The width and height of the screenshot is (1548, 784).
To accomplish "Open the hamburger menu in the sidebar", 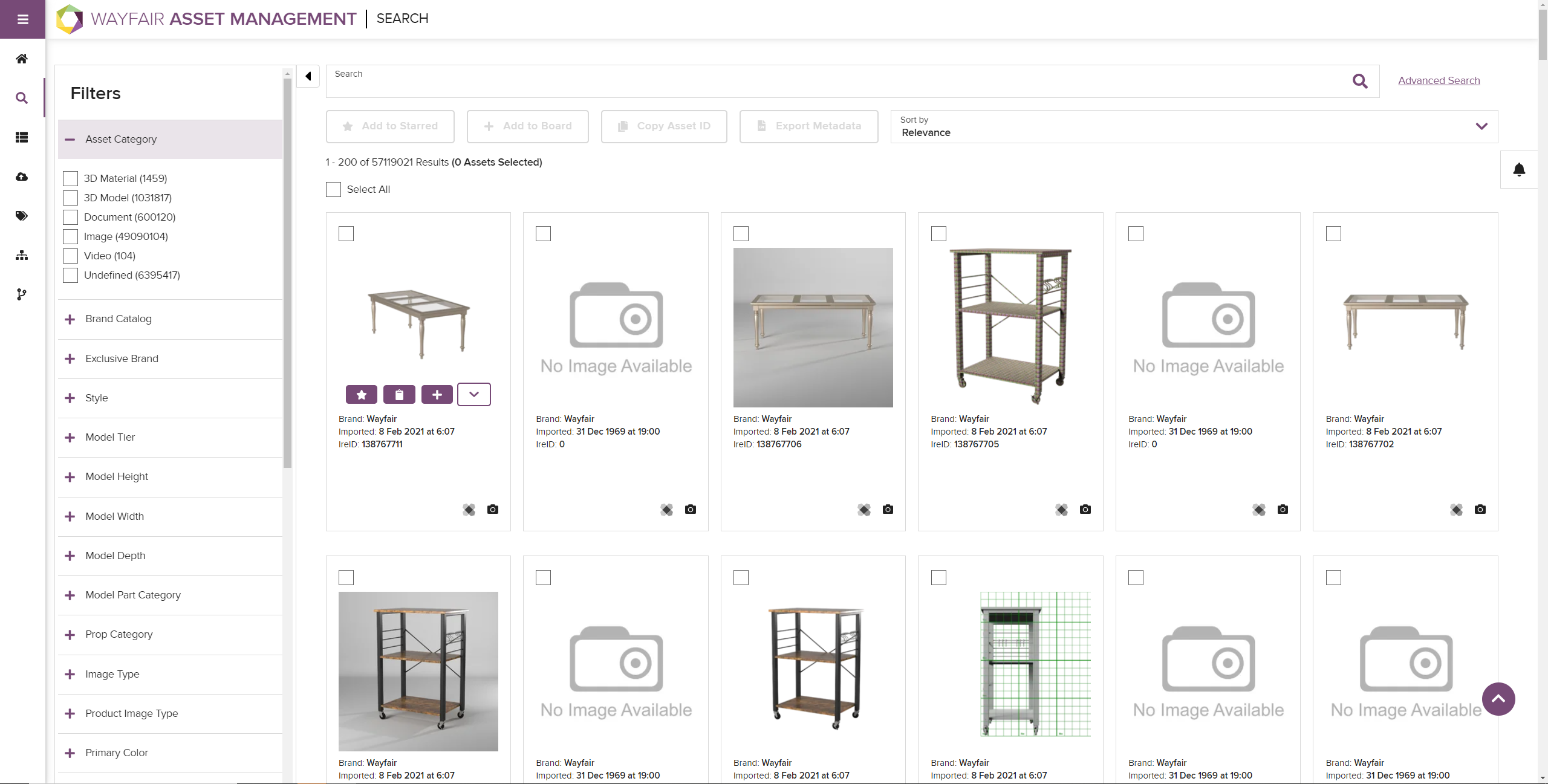I will [x=22, y=19].
